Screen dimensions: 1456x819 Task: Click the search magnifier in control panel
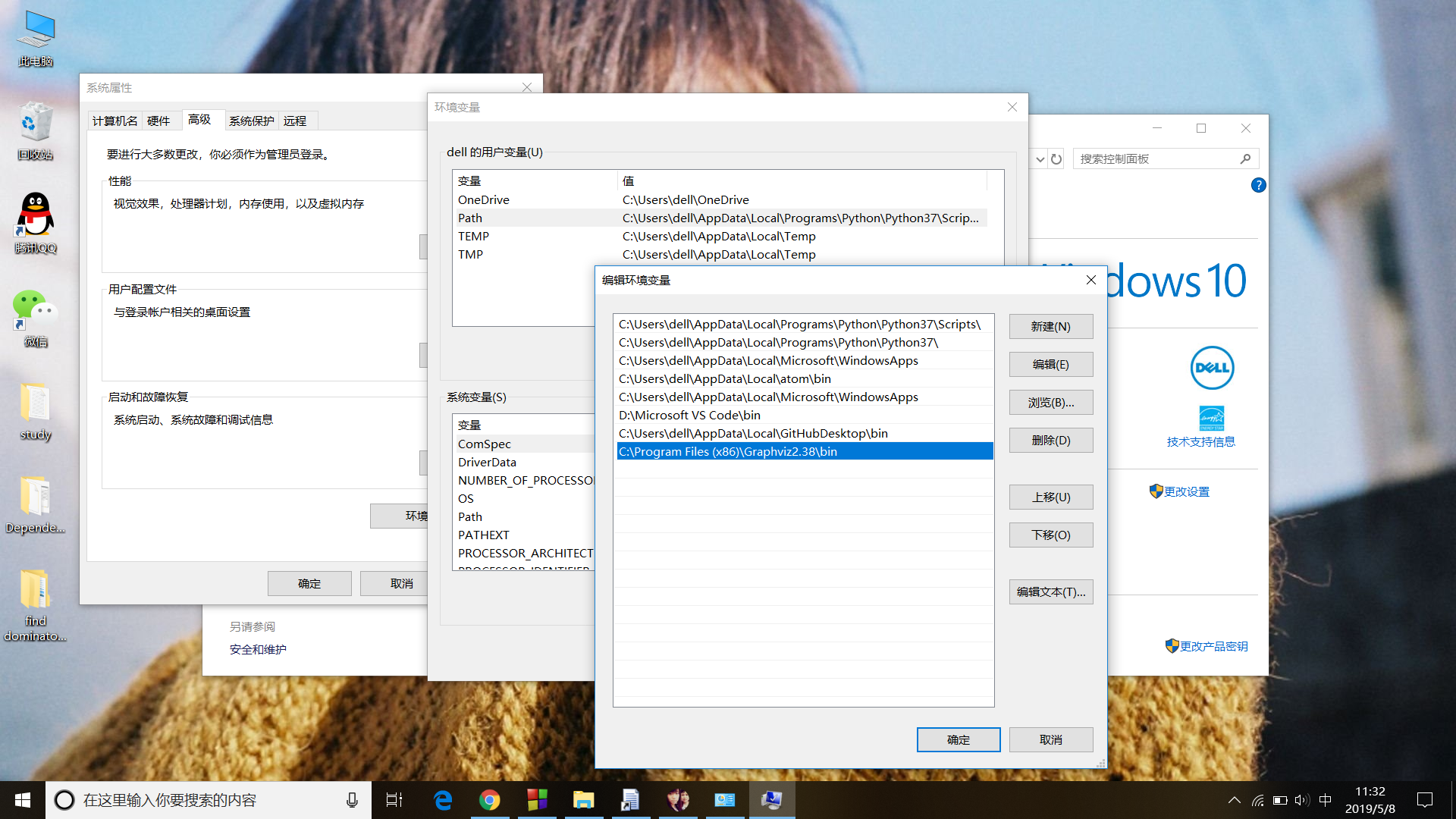pos(1245,158)
